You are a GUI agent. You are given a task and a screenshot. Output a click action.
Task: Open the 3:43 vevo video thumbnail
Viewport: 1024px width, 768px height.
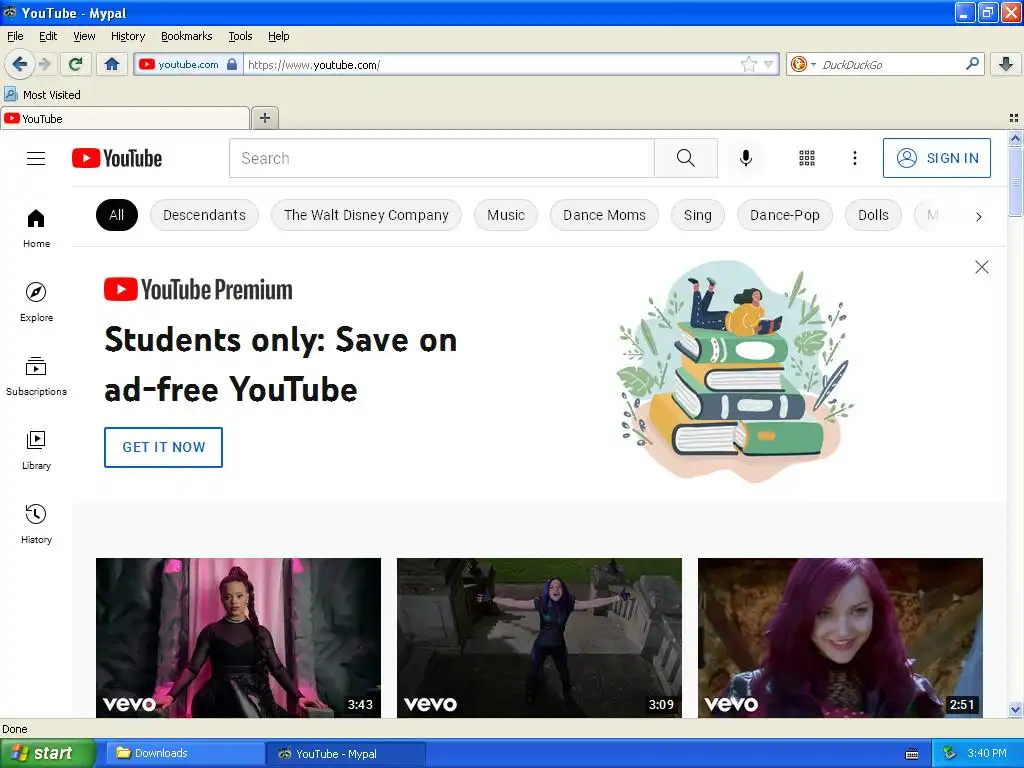238,637
